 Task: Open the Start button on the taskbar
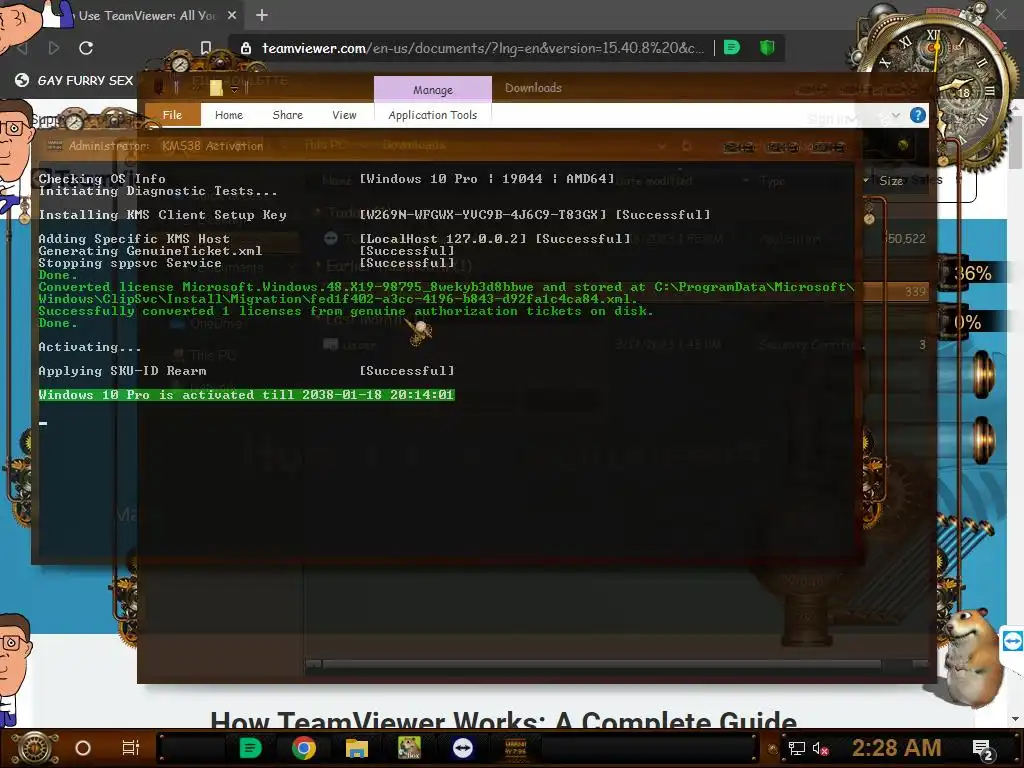pos(35,748)
